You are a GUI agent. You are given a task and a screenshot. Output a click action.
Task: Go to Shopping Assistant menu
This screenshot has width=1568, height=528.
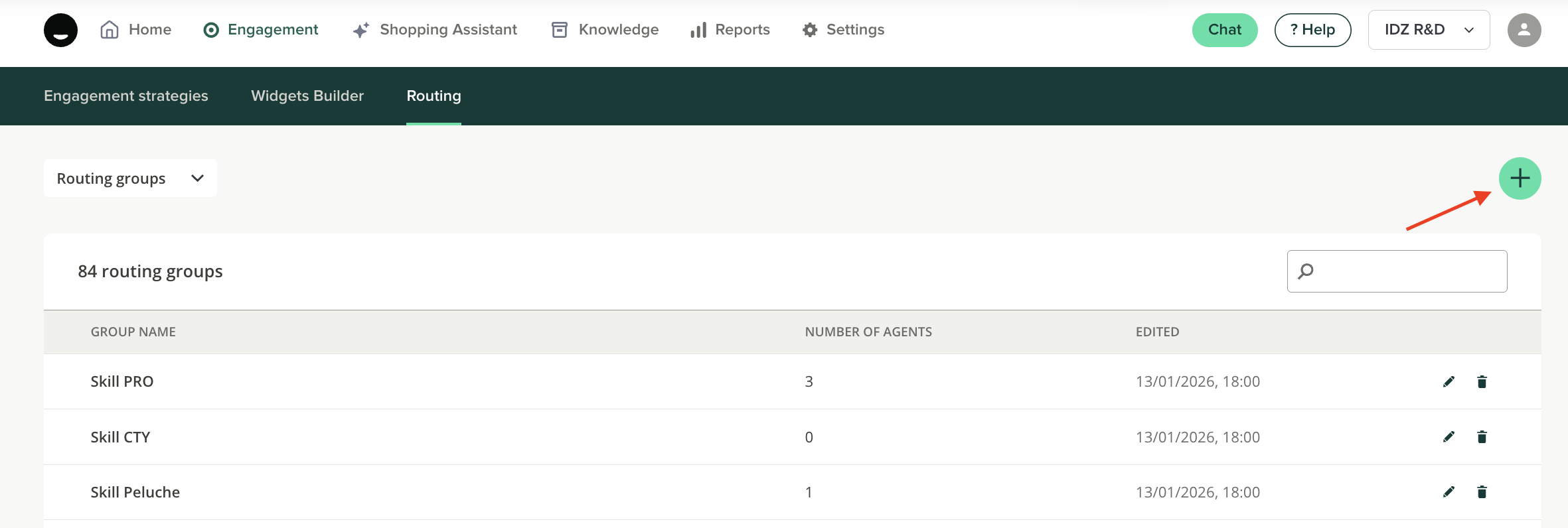435,30
